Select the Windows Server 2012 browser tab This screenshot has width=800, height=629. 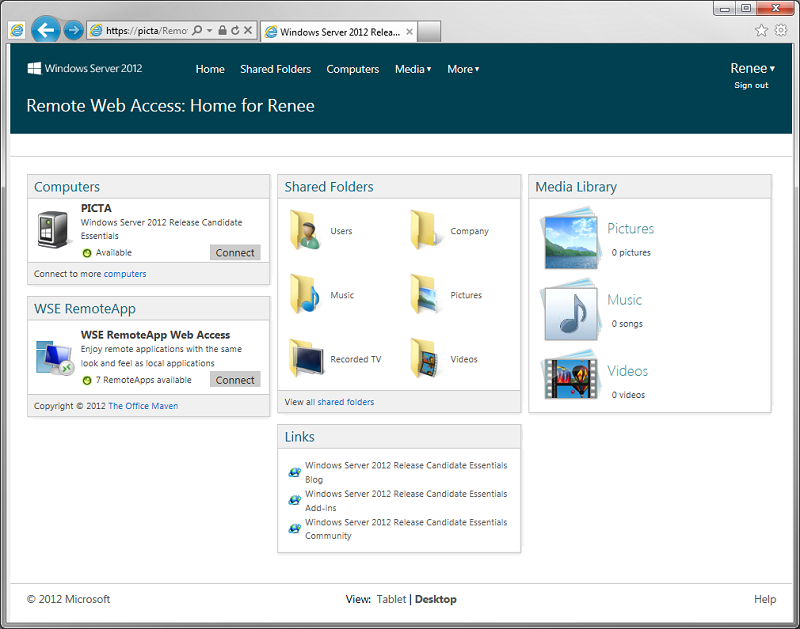click(x=339, y=32)
